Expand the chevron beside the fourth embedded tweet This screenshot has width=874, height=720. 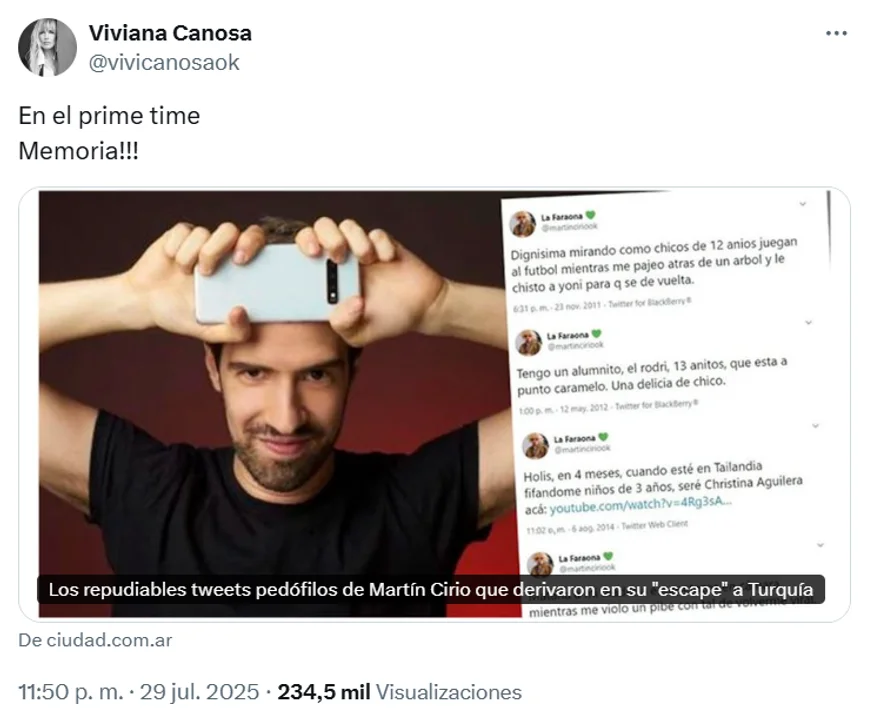pos(820,544)
